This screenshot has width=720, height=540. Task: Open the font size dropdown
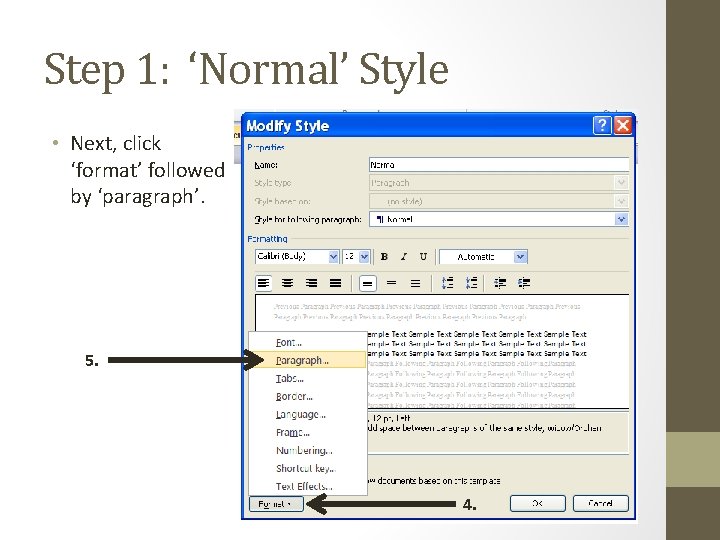coord(364,257)
